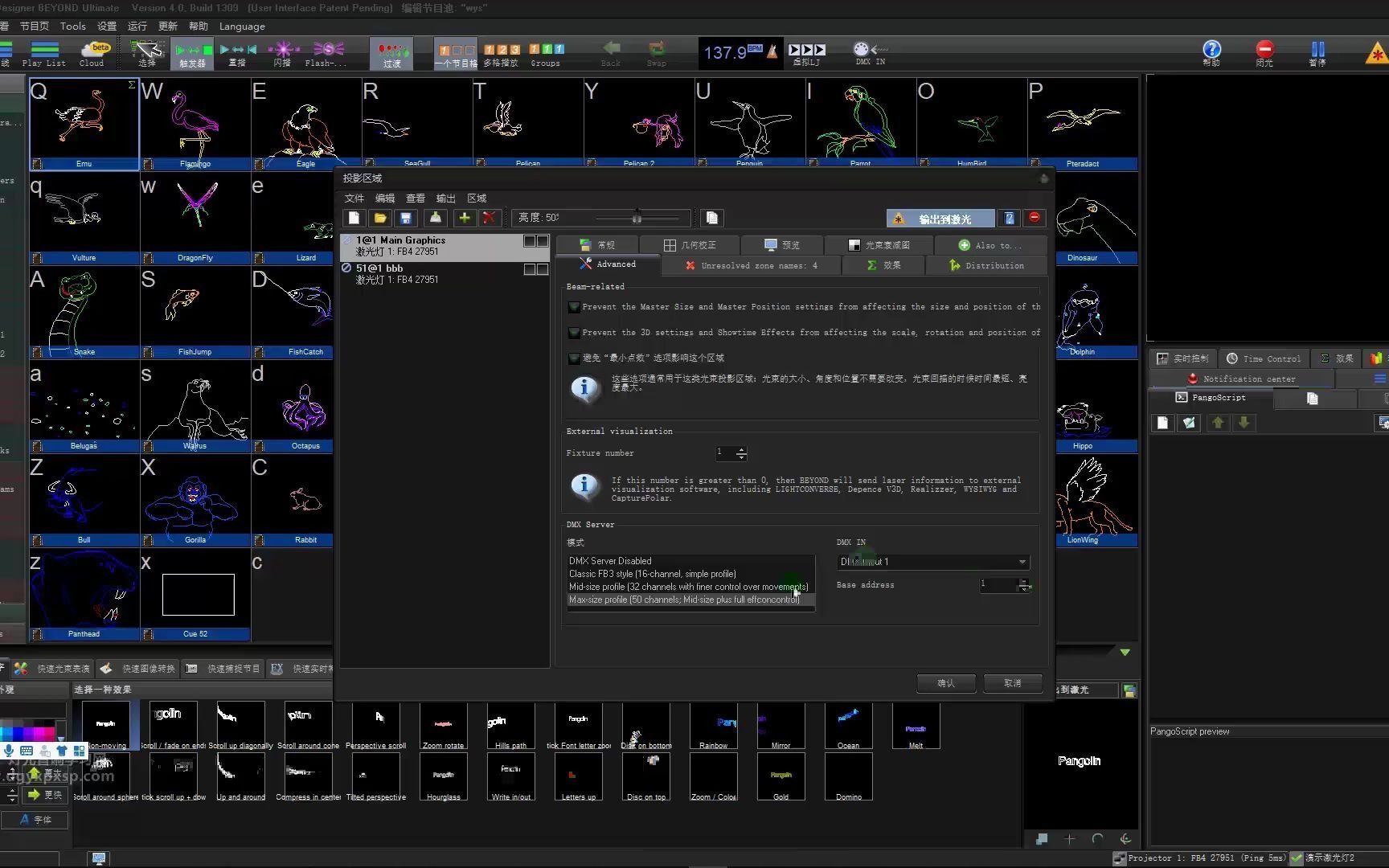This screenshot has height=868, width=1389.
Task: Click the red X delete zone icon
Action: pyautogui.click(x=490, y=218)
